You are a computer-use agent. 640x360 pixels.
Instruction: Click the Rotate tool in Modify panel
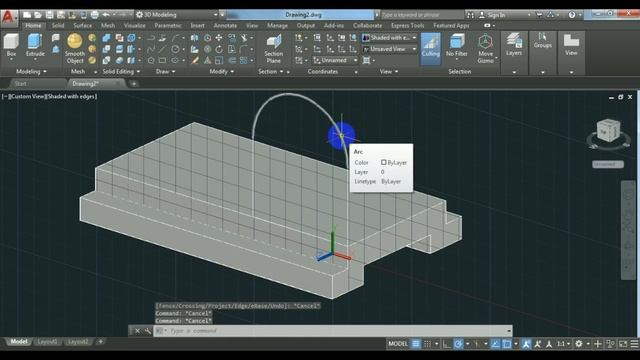pyautogui.click(x=219, y=49)
